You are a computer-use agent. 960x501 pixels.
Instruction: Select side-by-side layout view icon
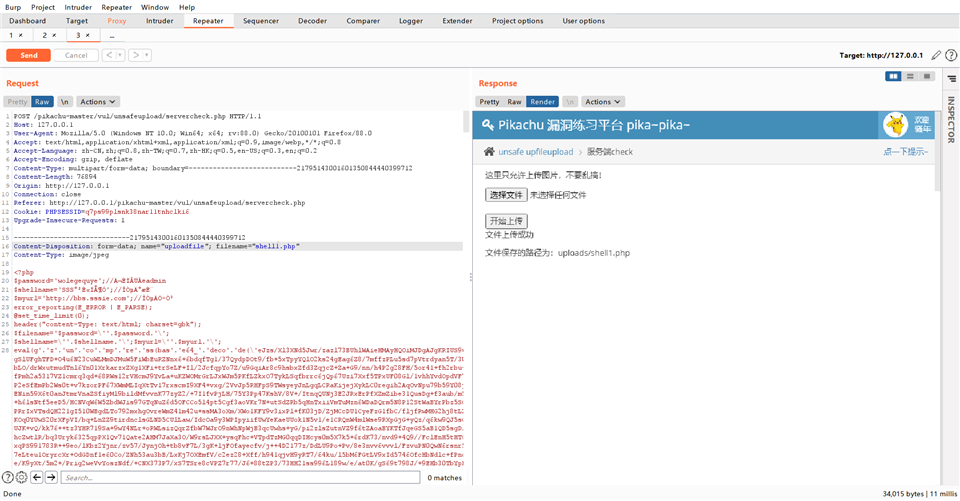pyautogui.click(x=893, y=76)
